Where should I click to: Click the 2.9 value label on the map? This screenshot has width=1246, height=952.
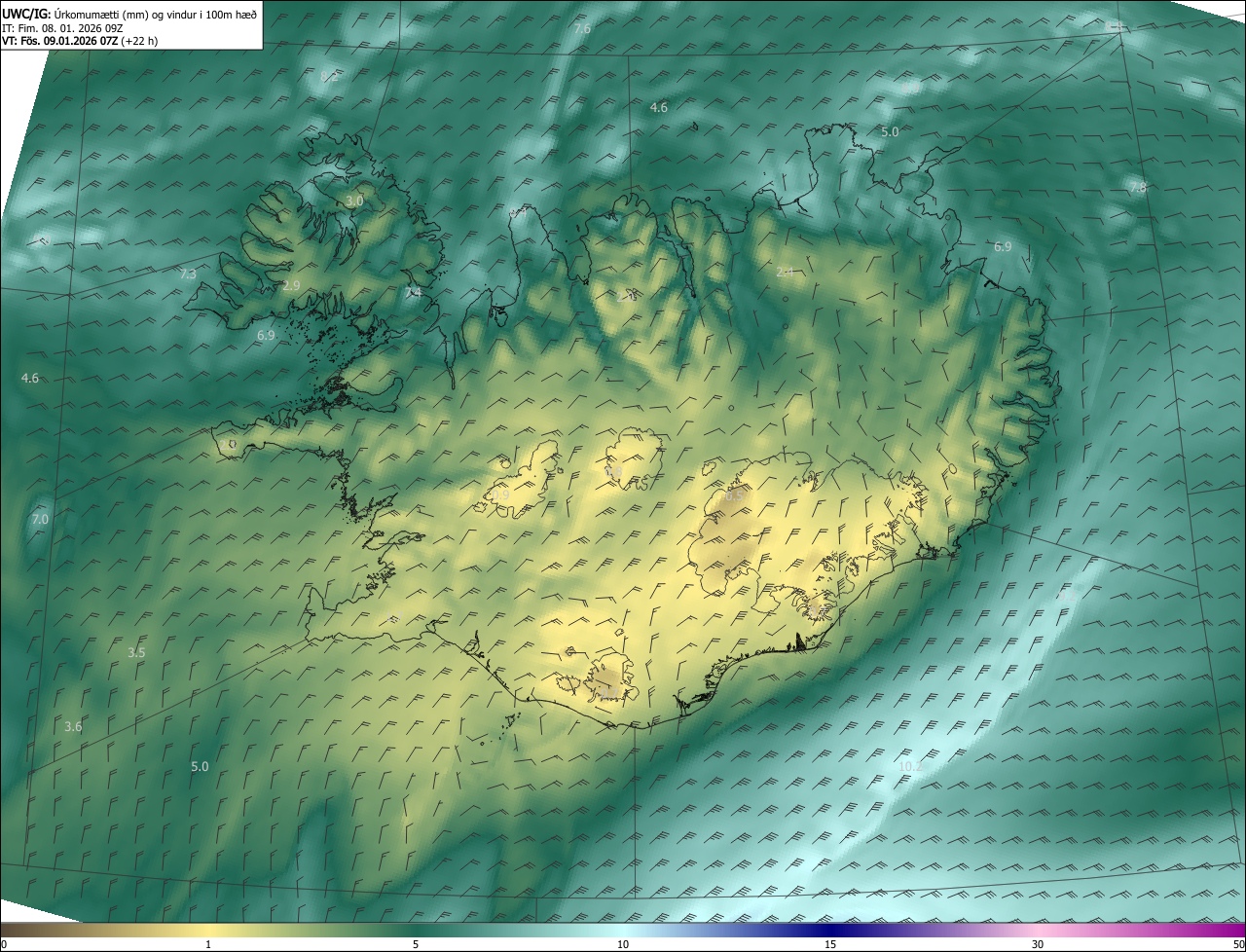coord(291,285)
